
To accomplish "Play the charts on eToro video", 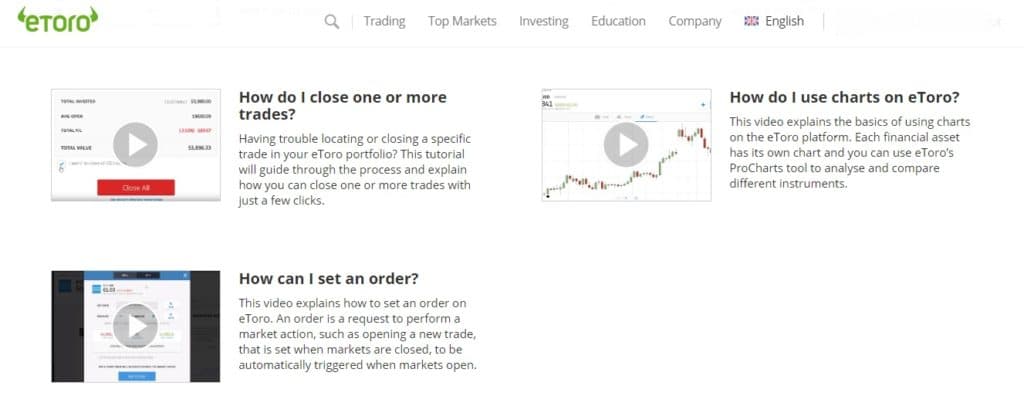I will click(x=626, y=144).
